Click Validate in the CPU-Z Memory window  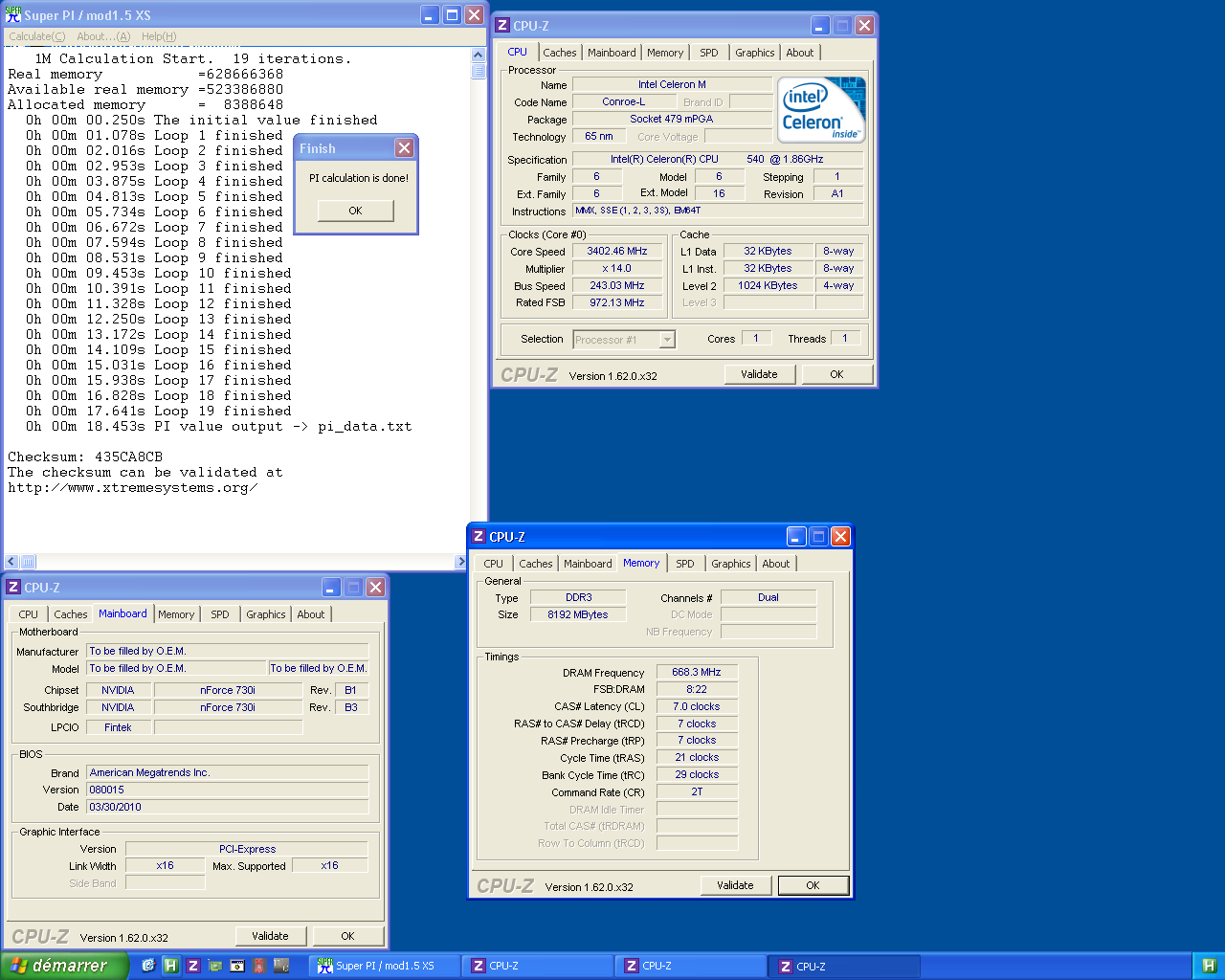pos(735,885)
